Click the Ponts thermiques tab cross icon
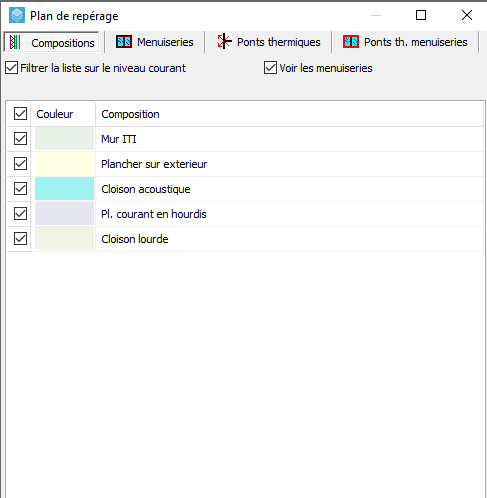This screenshot has height=498, width=487. coord(224,41)
